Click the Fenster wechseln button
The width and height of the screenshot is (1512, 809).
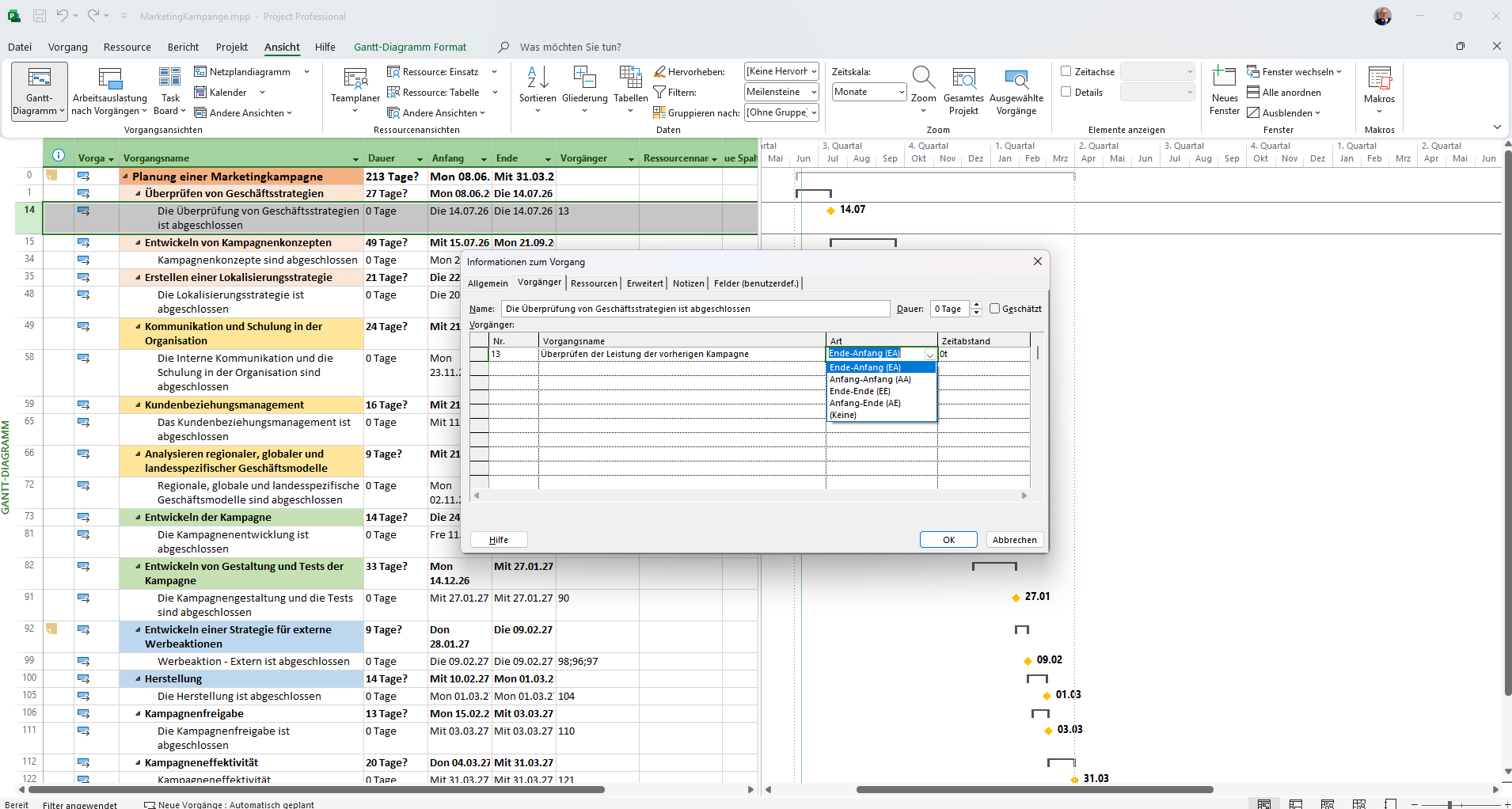point(1294,72)
